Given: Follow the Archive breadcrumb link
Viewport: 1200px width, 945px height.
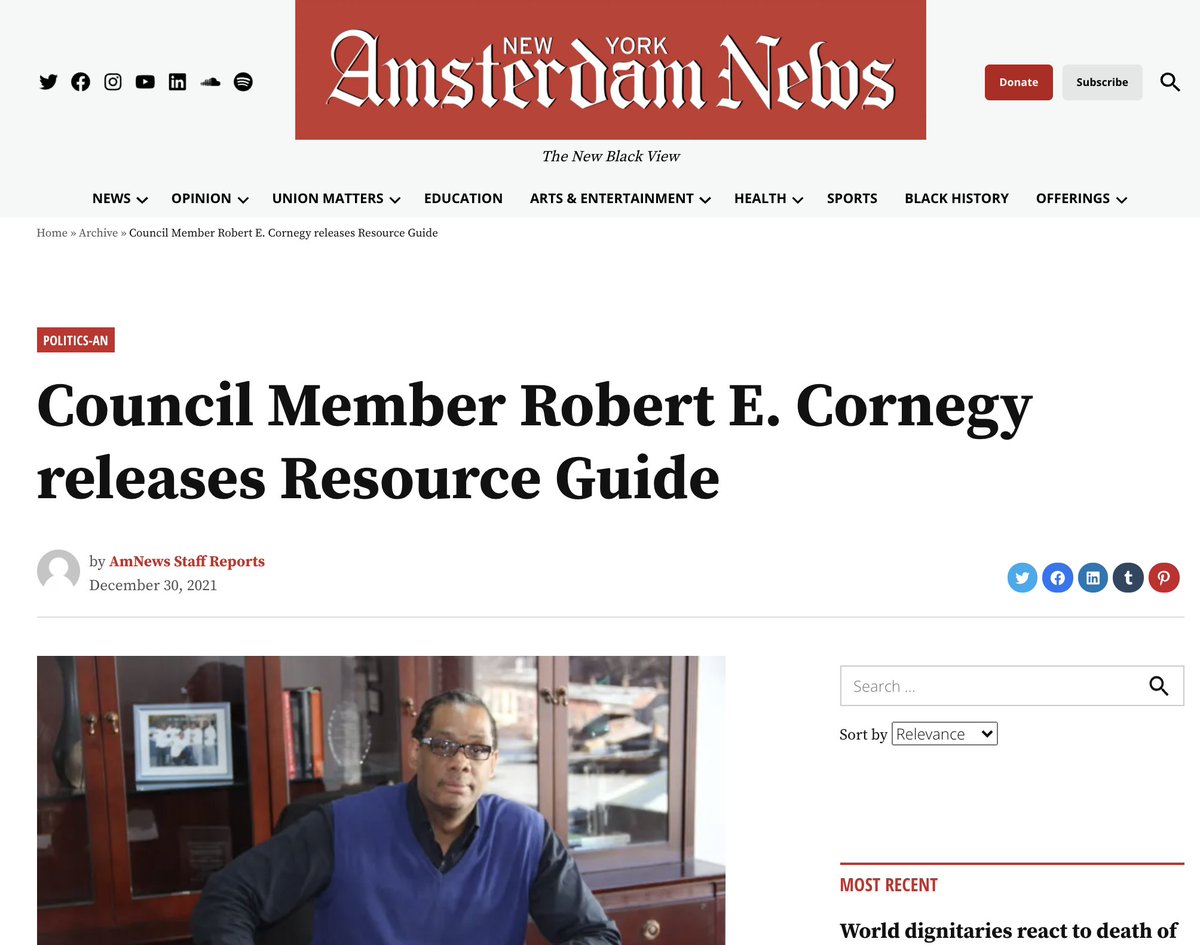Looking at the screenshot, I should coord(98,233).
